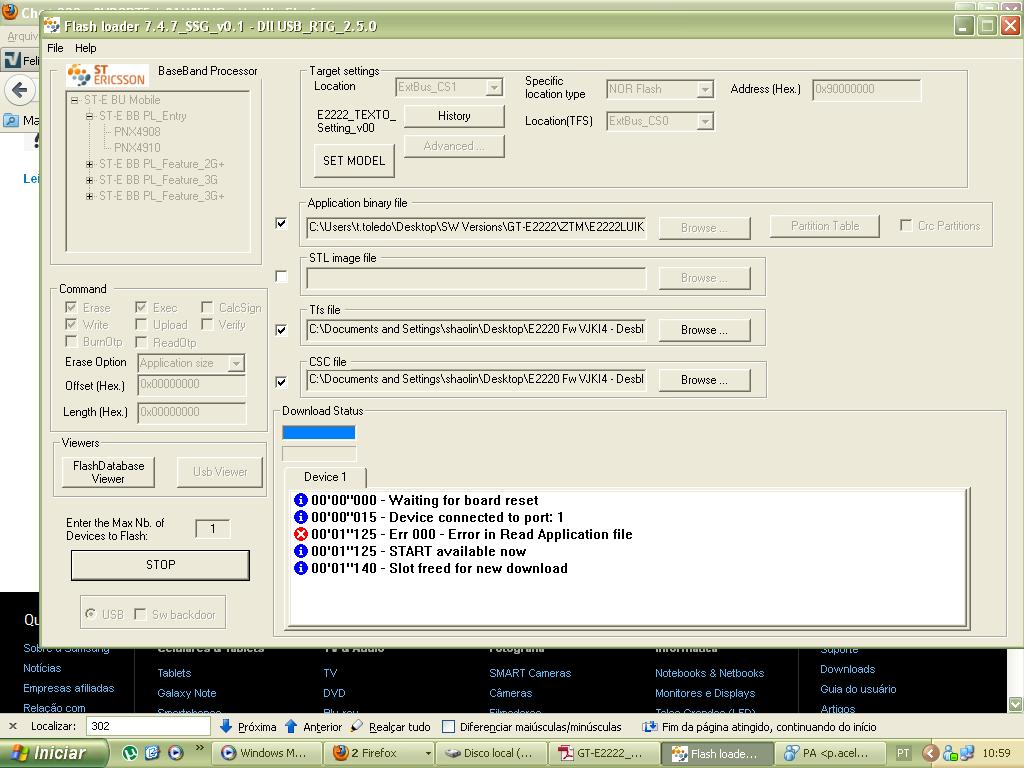The image size is (1024, 768).
Task: Click the media player quick launch icon
Action: click(x=176, y=753)
